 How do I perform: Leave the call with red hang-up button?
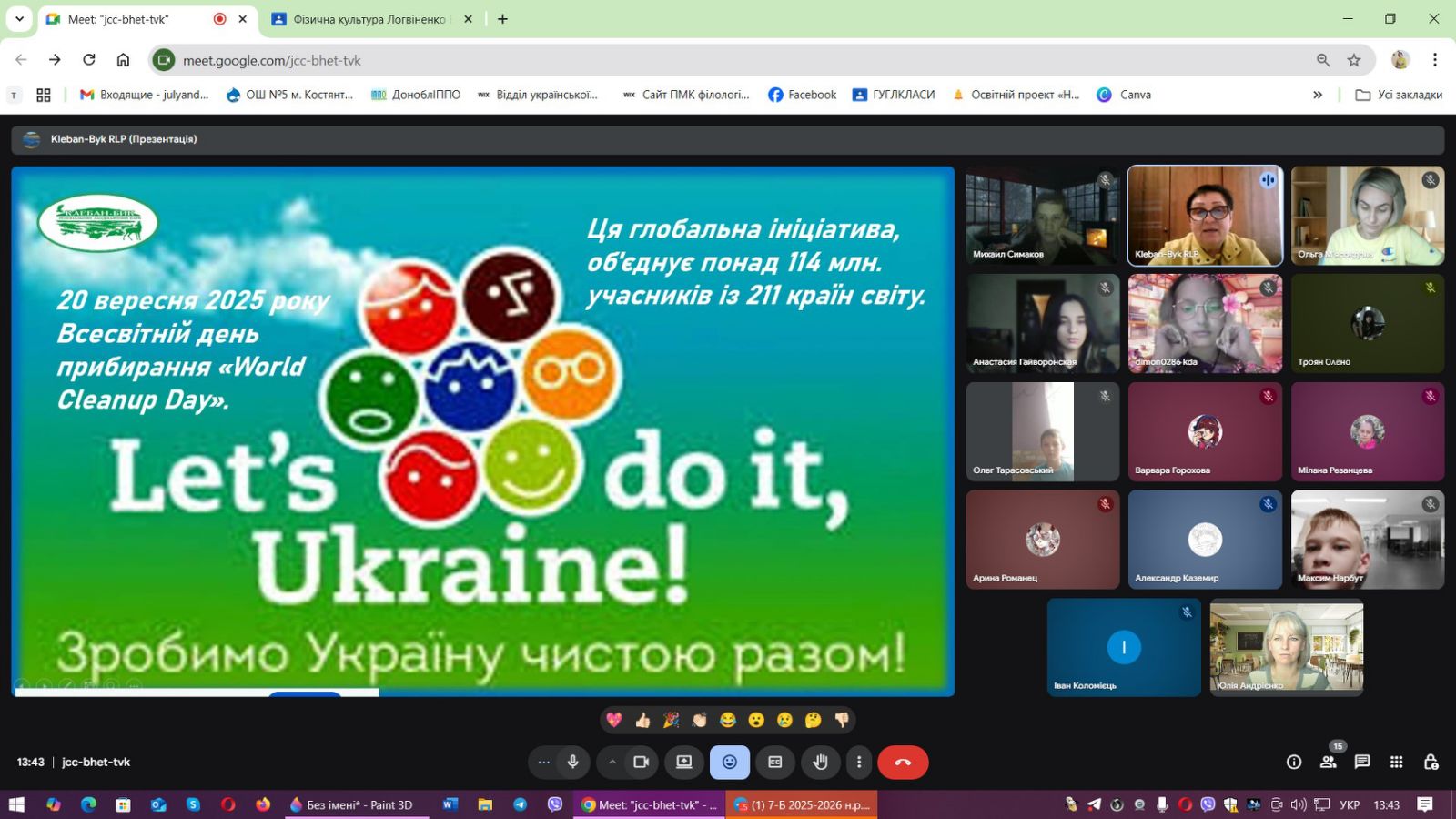click(x=903, y=763)
